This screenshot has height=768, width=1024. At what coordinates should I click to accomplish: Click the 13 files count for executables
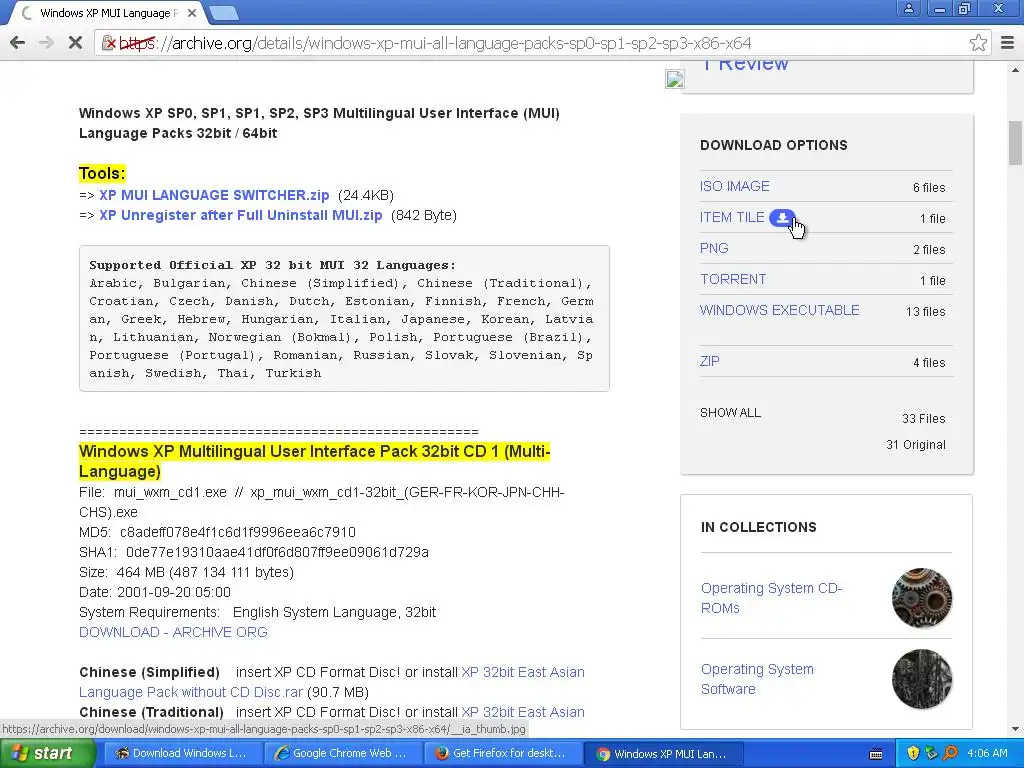[925, 312]
